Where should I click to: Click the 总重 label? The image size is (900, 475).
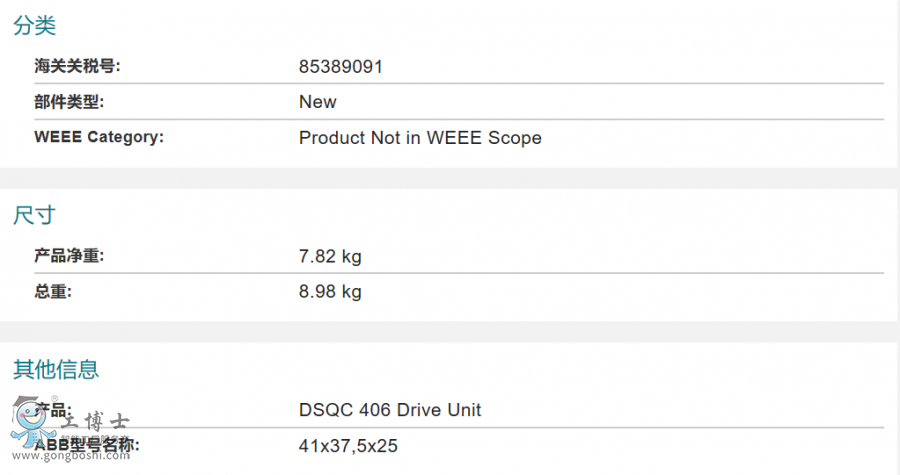(53, 291)
